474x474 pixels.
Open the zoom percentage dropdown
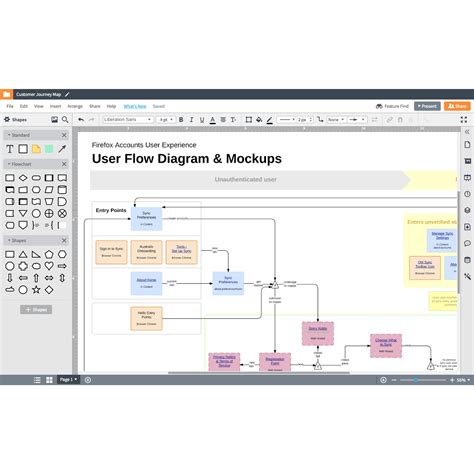pyautogui.click(x=463, y=380)
